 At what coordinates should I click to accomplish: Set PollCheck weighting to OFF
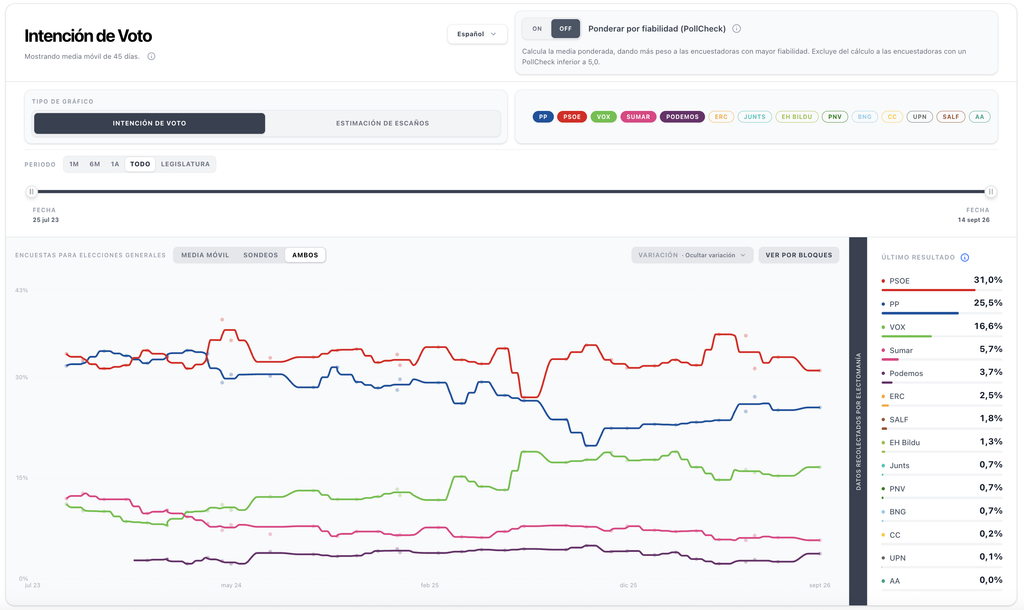(x=566, y=29)
